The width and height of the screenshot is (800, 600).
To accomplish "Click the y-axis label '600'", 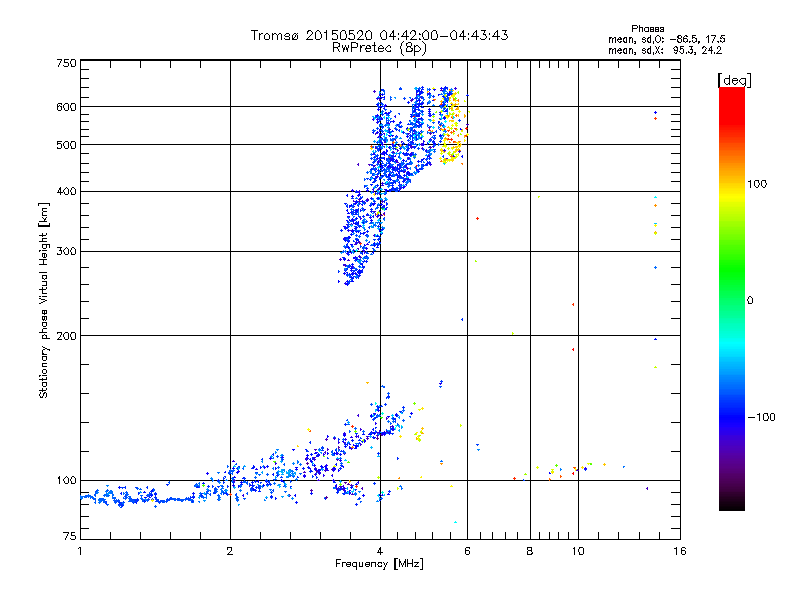I will [x=67, y=107].
